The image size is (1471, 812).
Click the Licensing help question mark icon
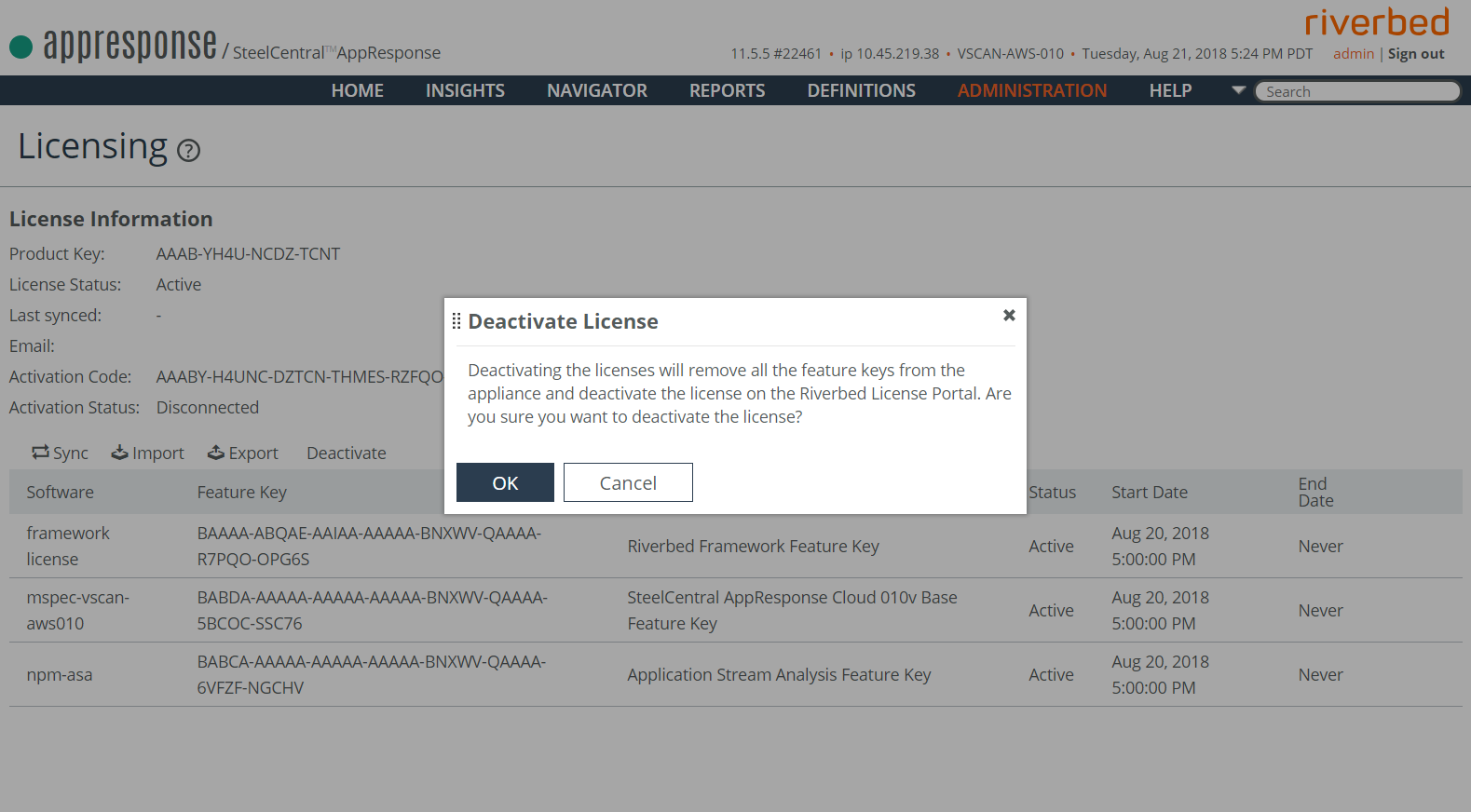188,150
